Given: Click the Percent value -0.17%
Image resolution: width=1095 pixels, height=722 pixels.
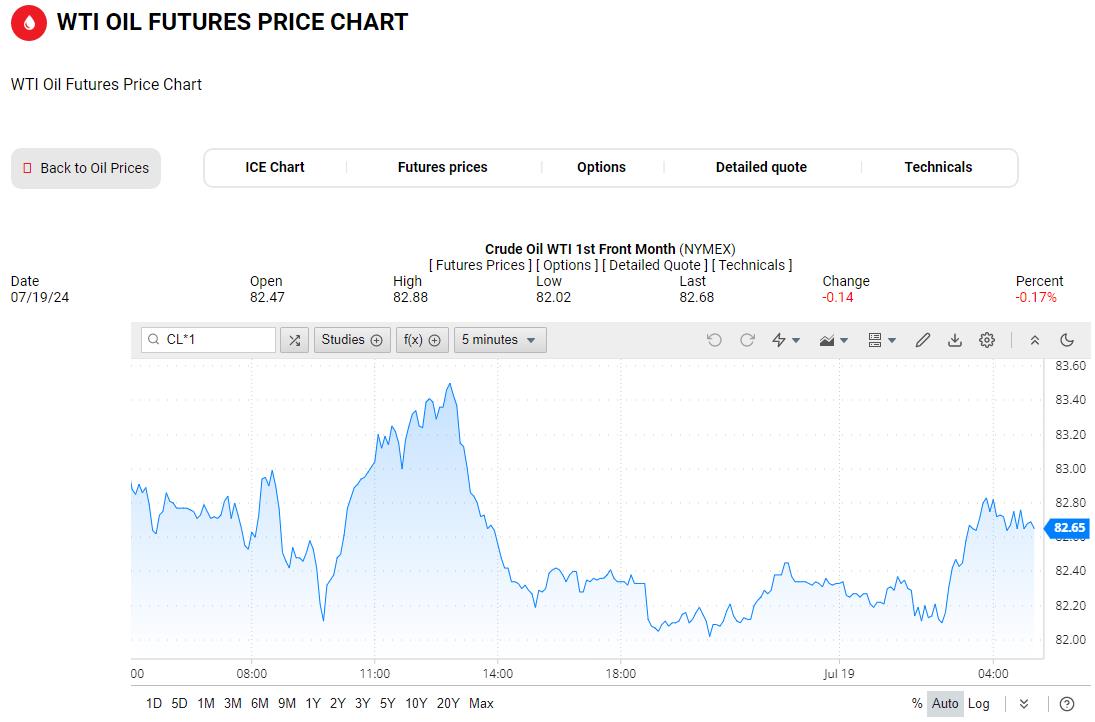Looking at the screenshot, I should 1036,297.
